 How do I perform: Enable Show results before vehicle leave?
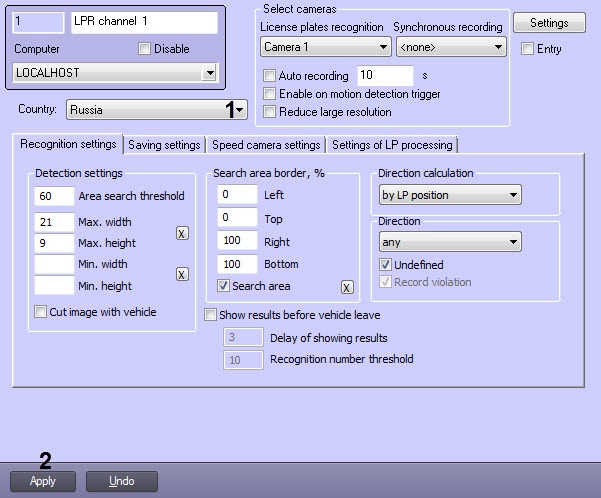[x=211, y=314]
